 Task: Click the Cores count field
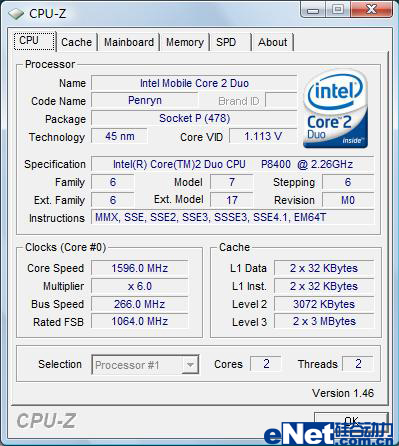[266, 364]
